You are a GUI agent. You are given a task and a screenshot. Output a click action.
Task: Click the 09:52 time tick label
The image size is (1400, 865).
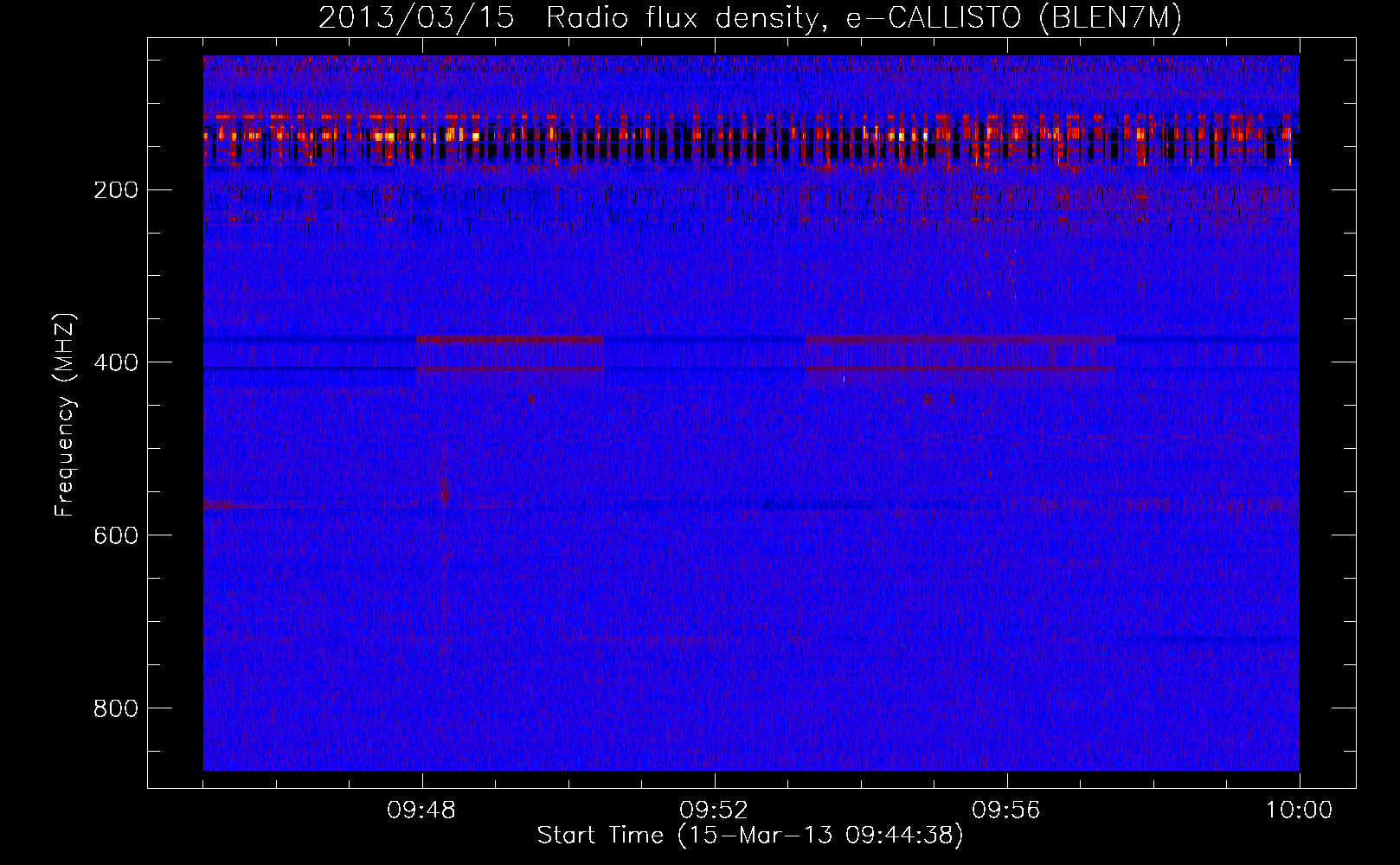[x=714, y=811]
